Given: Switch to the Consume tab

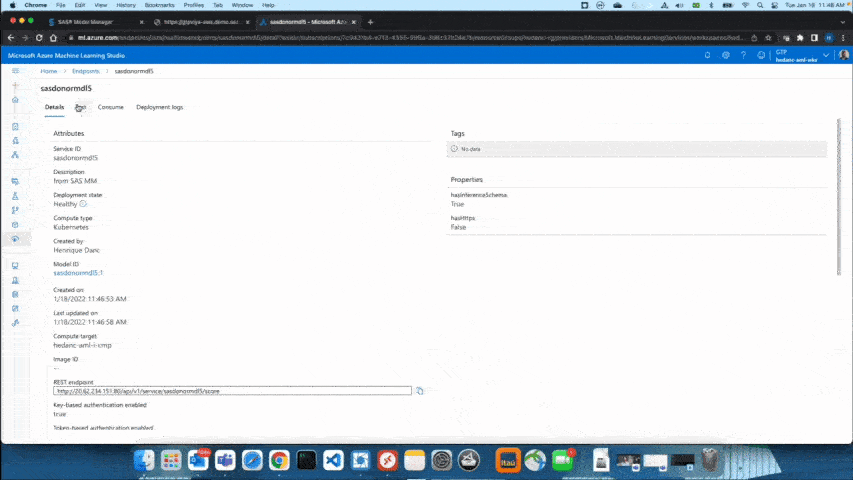Looking at the screenshot, I should 110,107.
